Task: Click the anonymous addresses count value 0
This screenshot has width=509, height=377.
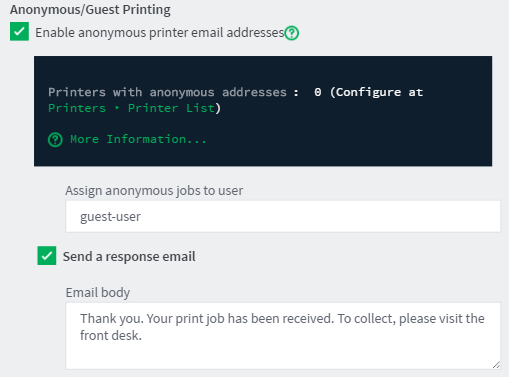Action: click(318, 92)
